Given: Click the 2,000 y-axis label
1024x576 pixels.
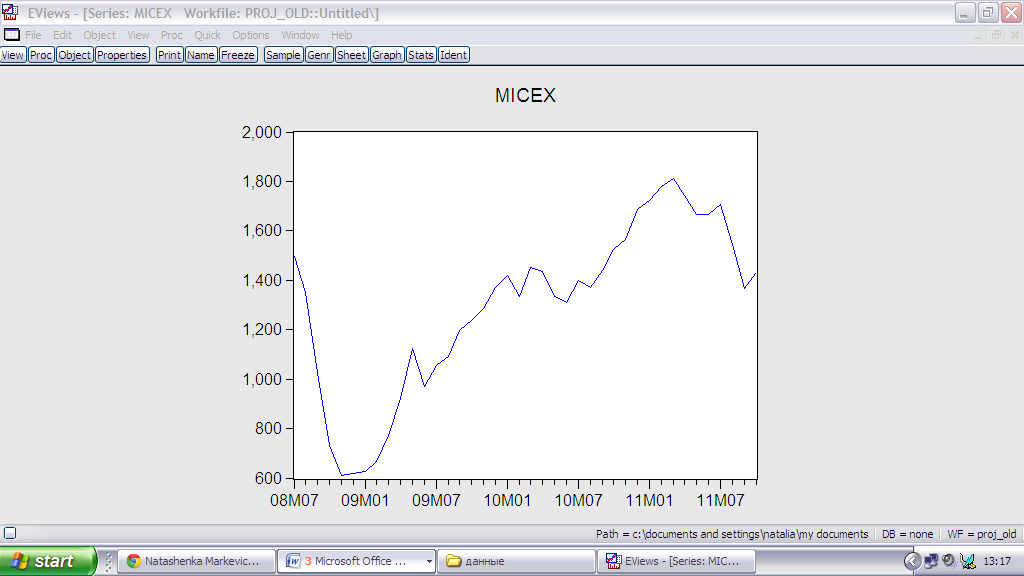Looking at the screenshot, I should click(261, 133).
